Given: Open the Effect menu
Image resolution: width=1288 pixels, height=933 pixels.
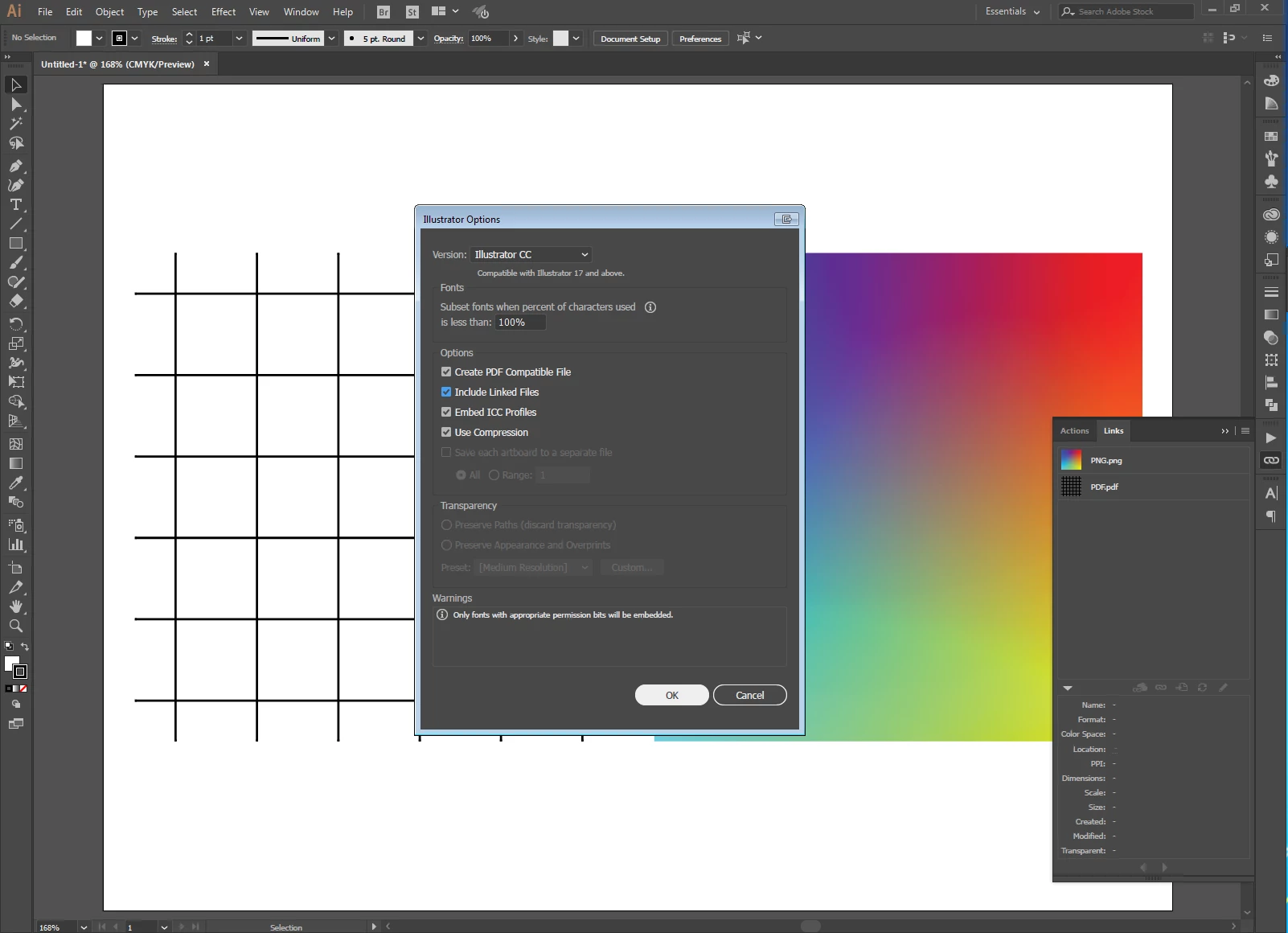Looking at the screenshot, I should click(x=224, y=11).
